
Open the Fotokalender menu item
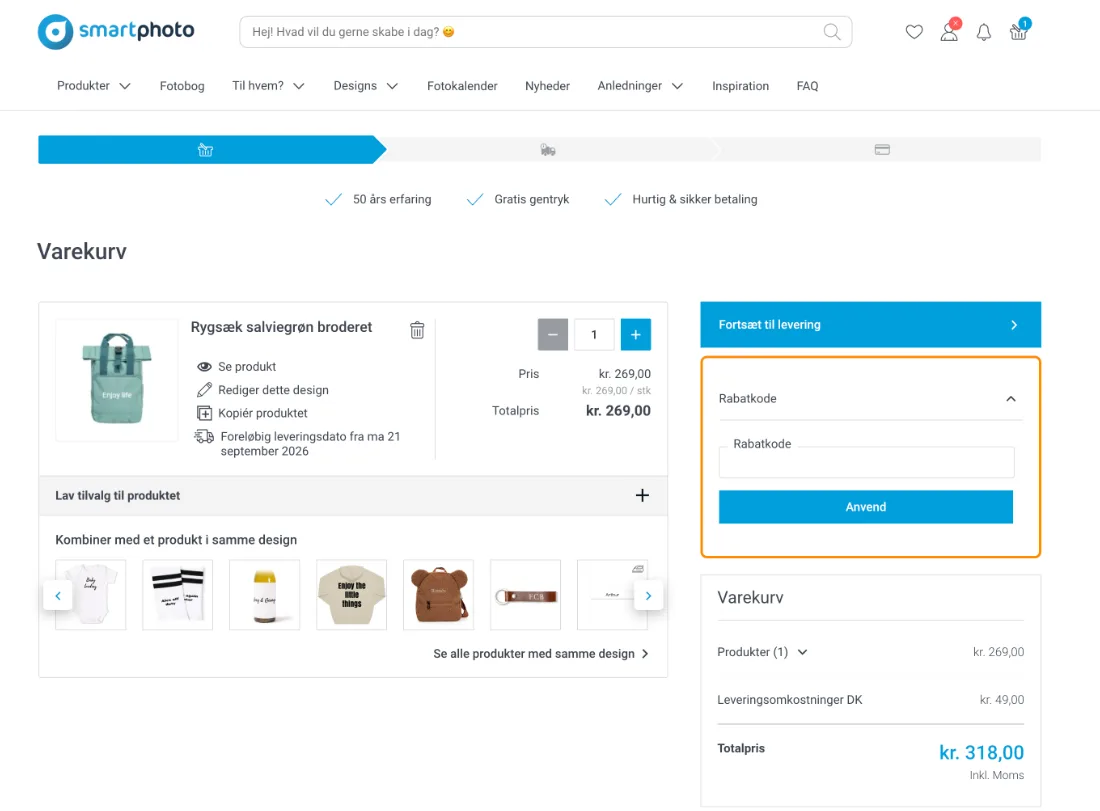(462, 86)
